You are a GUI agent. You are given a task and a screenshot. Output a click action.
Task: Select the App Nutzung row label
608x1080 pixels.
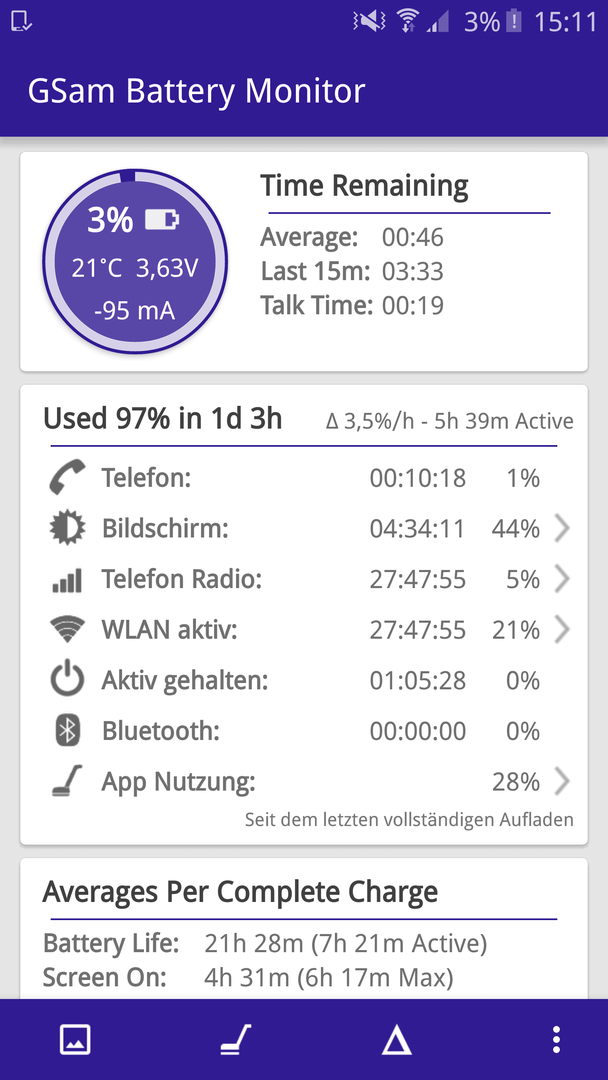179,782
